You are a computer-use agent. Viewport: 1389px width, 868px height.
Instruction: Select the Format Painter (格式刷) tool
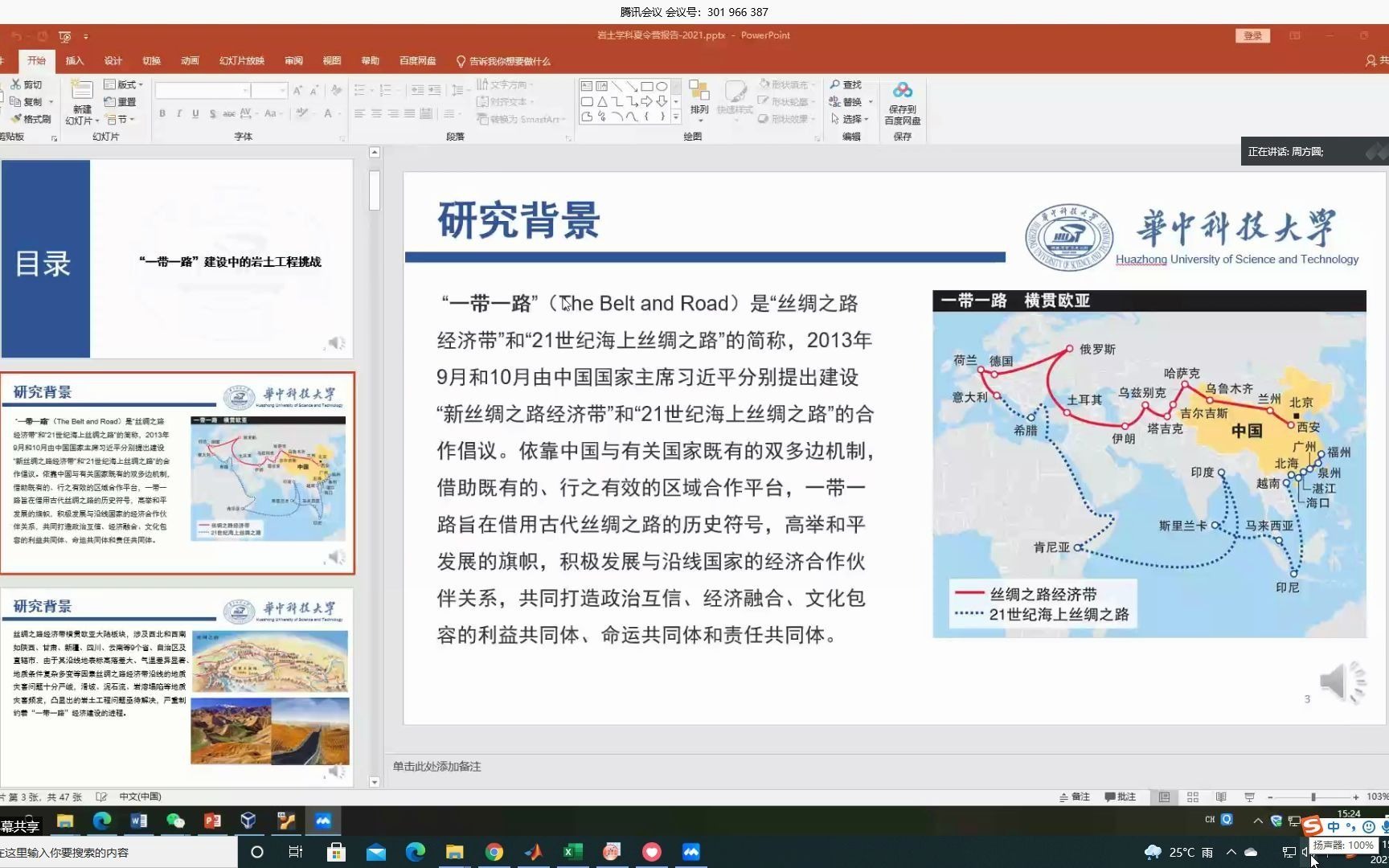point(31,119)
